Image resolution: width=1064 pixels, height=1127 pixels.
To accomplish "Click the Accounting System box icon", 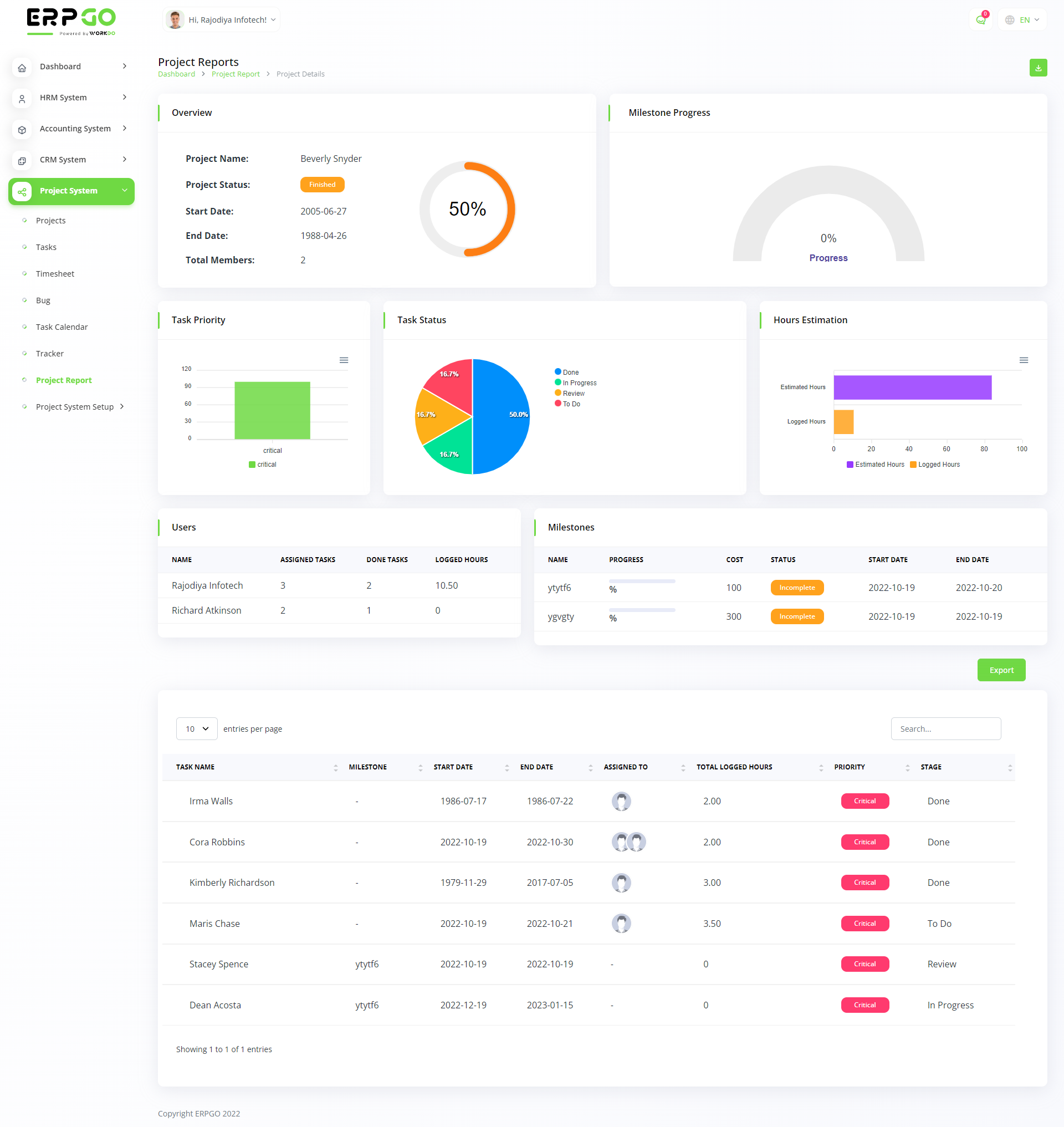I will [22, 130].
